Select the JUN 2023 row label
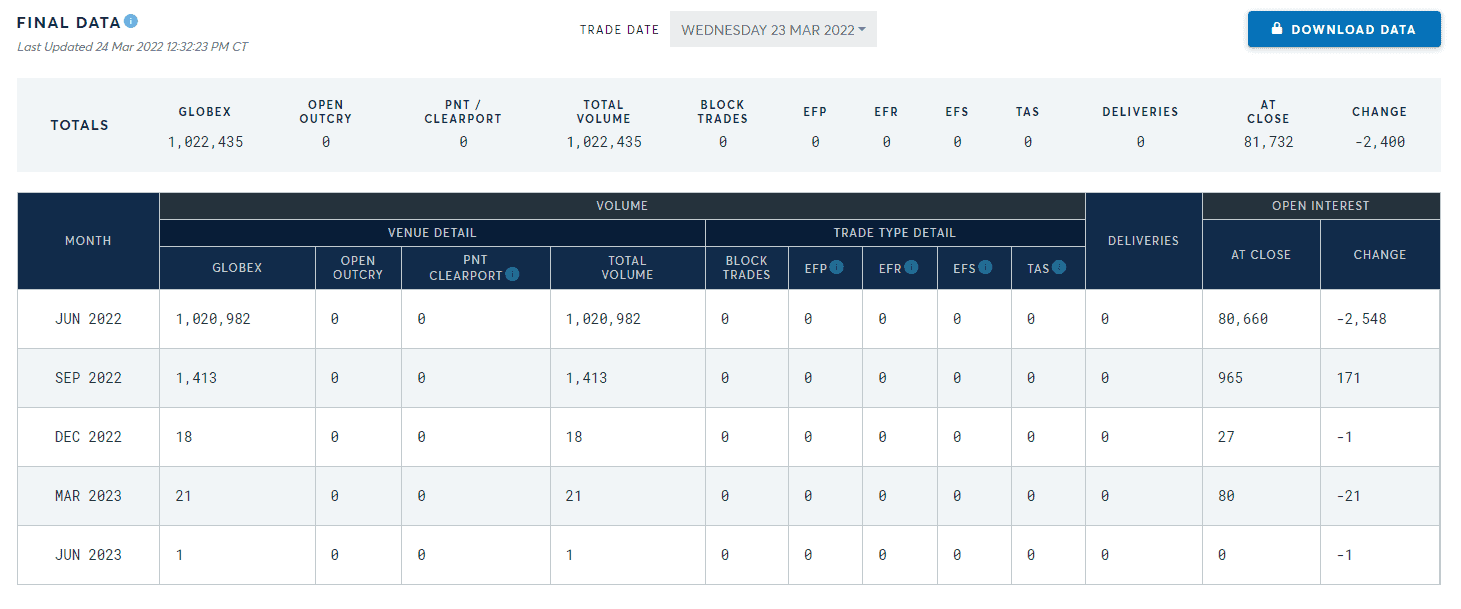This screenshot has width=1461, height=609. (x=88, y=555)
